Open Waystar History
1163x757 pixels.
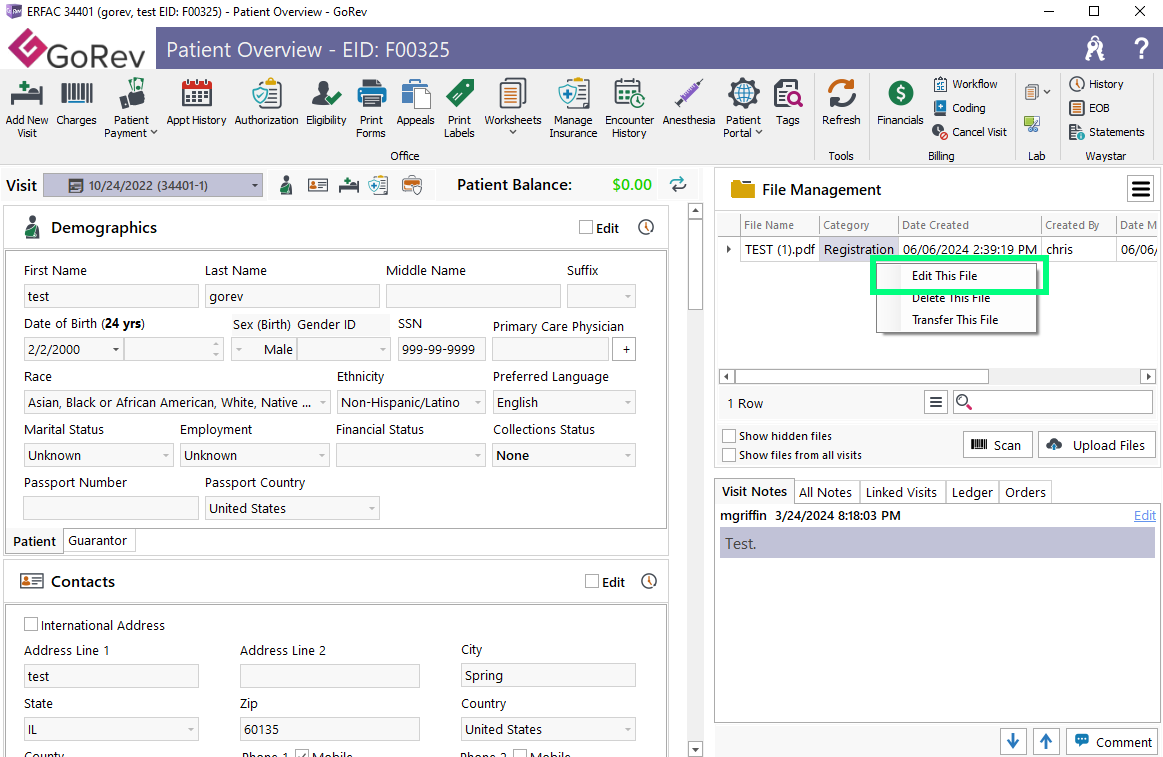click(x=1096, y=84)
